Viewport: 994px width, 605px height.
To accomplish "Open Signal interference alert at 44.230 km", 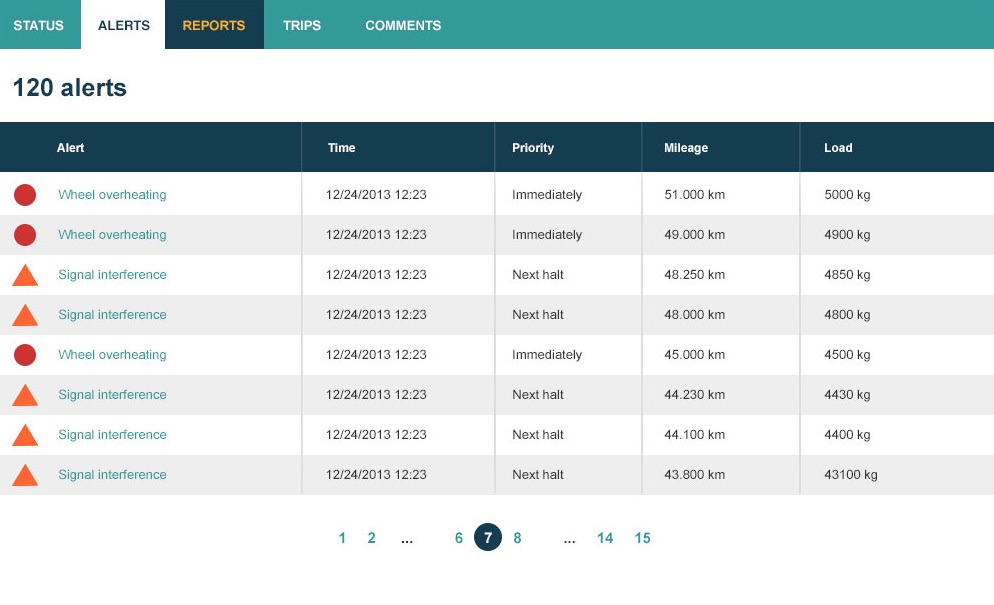I will tap(112, 394).
